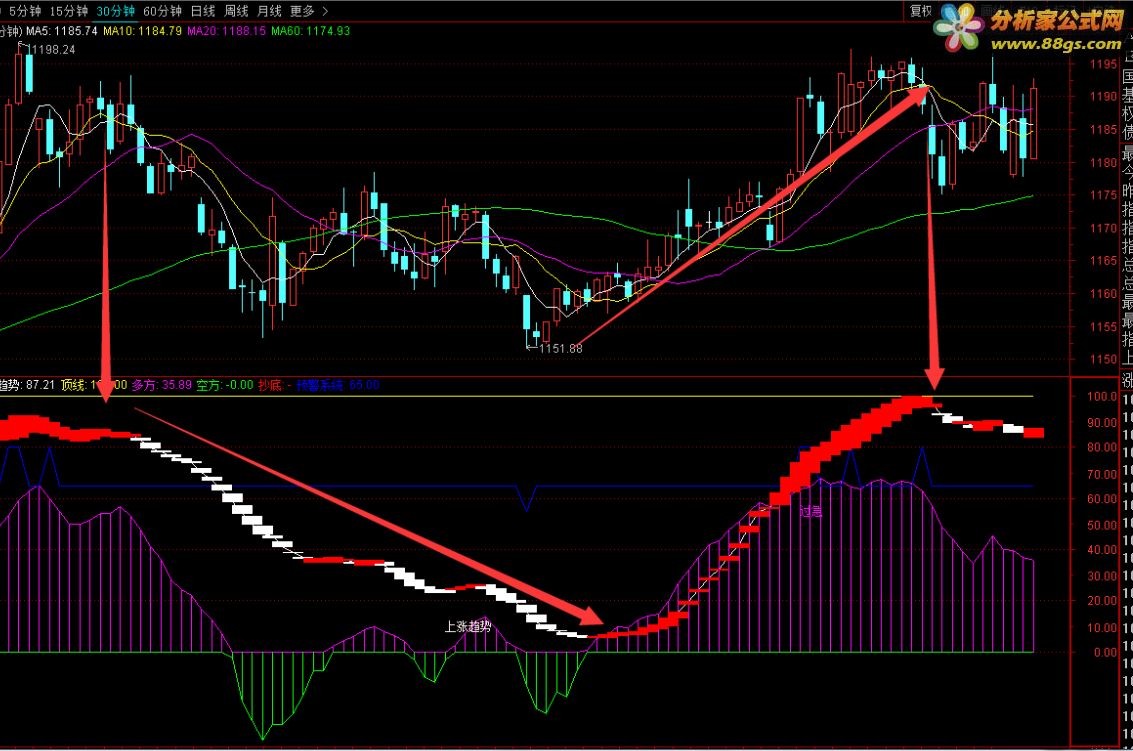Open the 月线 monthly chart tab
The height and width of the screenshot is (751, 1133).
click(270, 11)
